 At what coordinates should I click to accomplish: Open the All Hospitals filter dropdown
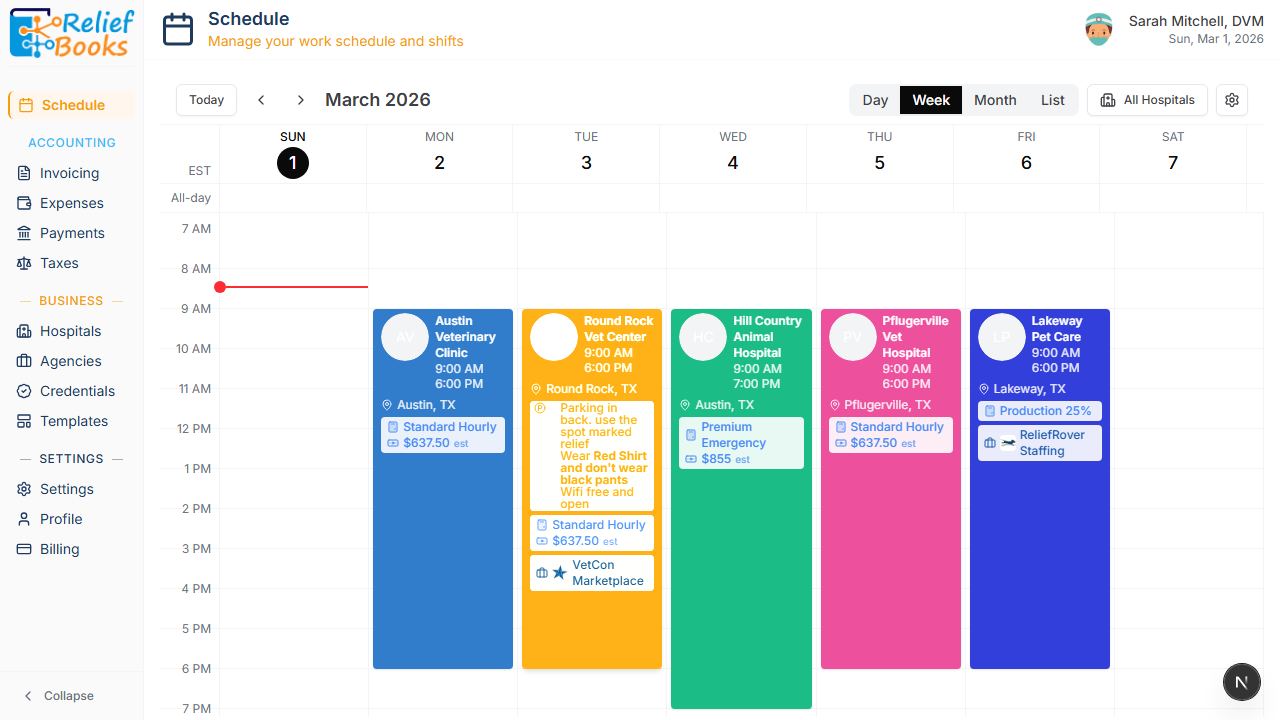pos(1147,100)
